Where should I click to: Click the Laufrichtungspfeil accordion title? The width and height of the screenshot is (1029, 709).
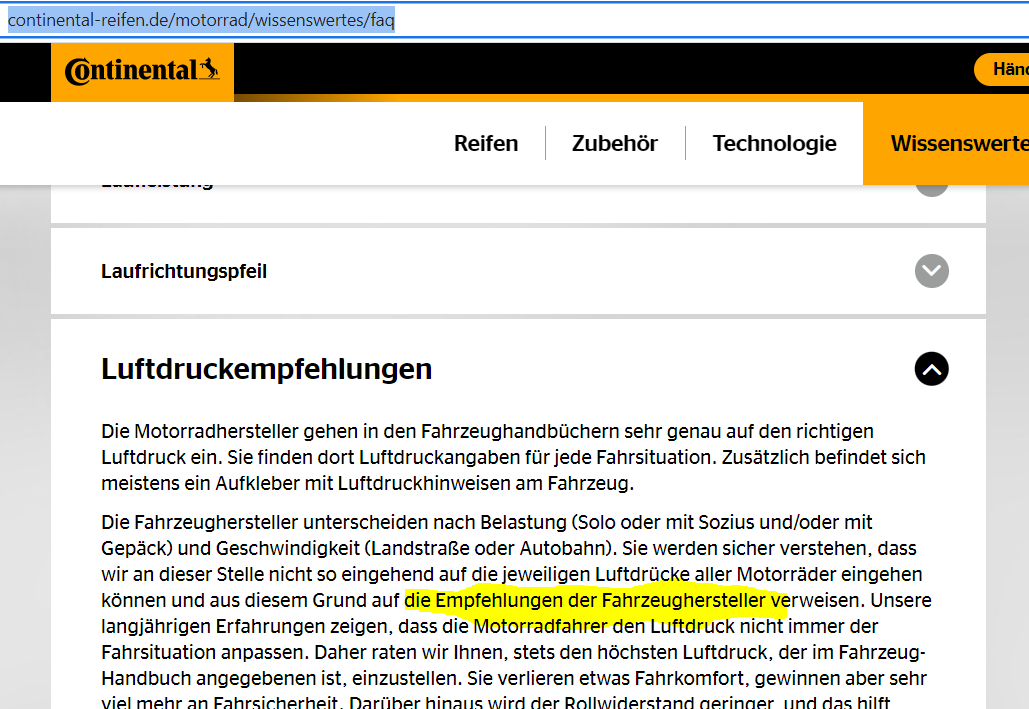(184, 271)
